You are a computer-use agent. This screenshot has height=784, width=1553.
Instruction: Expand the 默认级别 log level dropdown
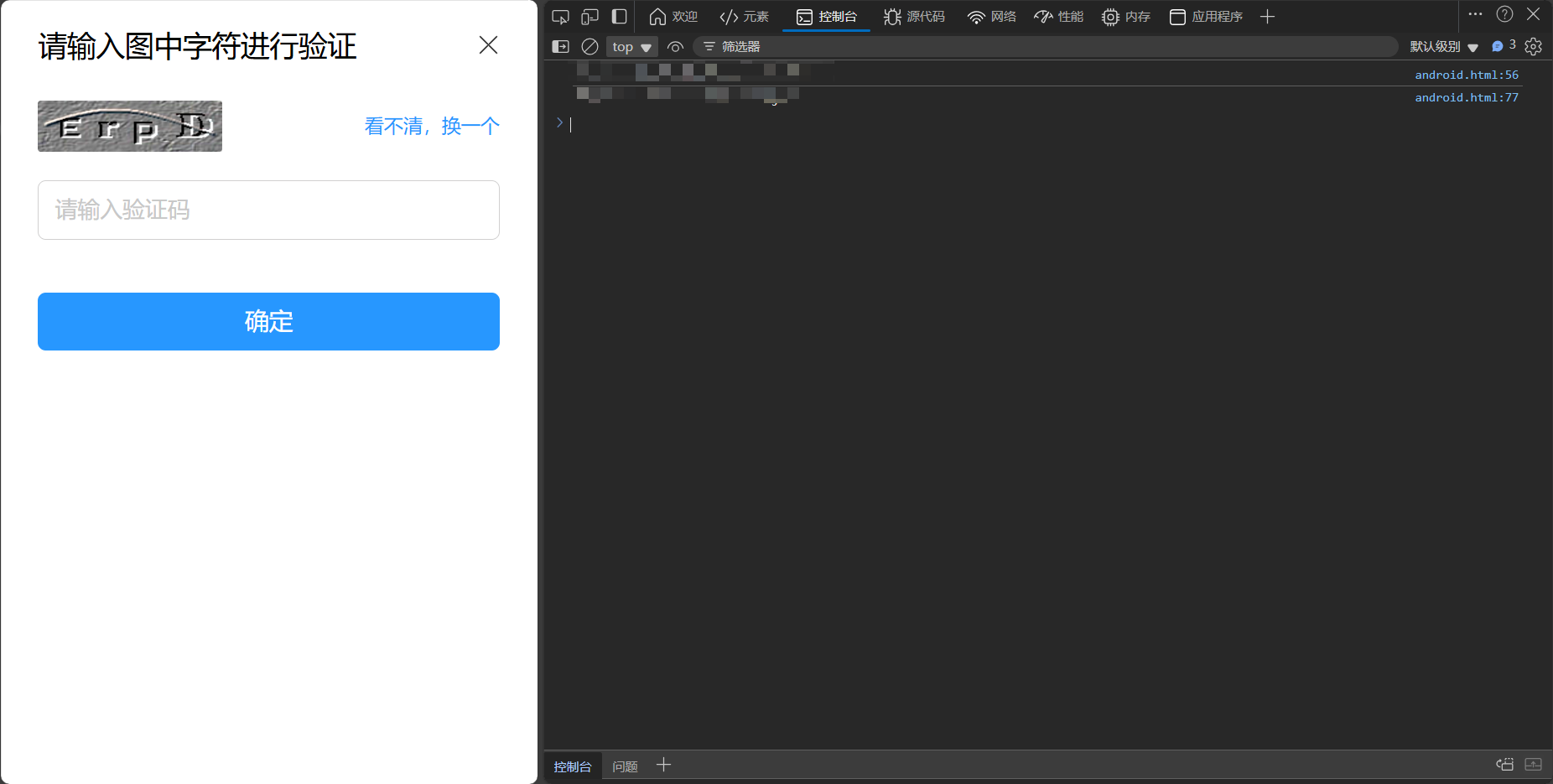tap(1443, 47)
